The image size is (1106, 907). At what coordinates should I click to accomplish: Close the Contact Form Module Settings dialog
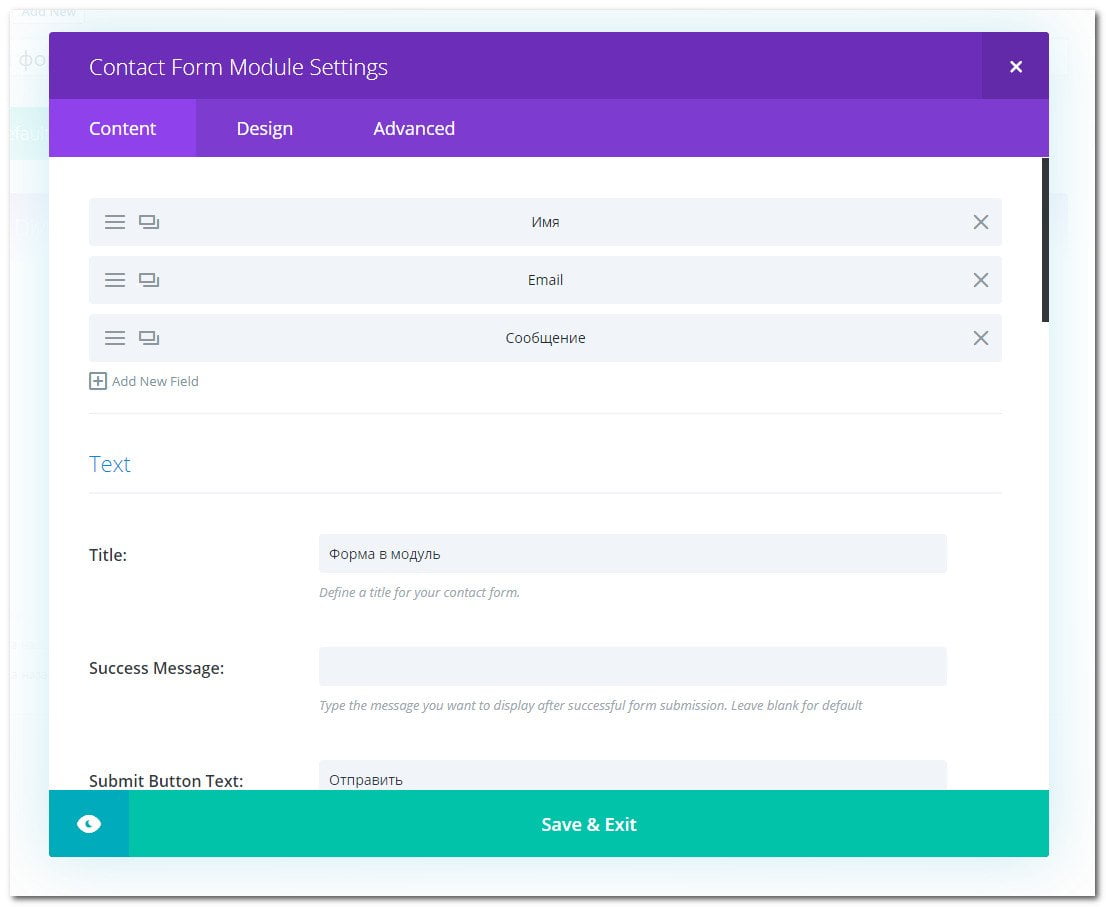point(1015,67)
